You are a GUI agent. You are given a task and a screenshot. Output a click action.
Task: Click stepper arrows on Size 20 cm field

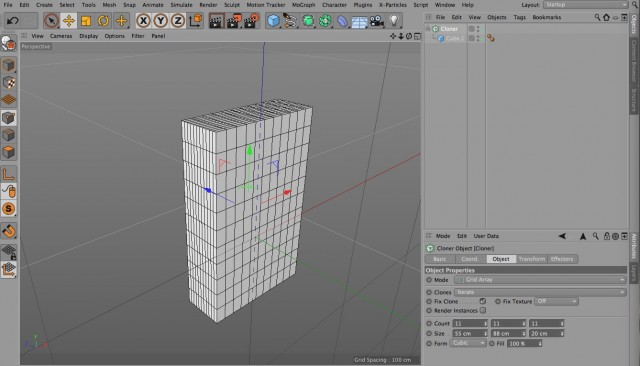pos(562,333)
